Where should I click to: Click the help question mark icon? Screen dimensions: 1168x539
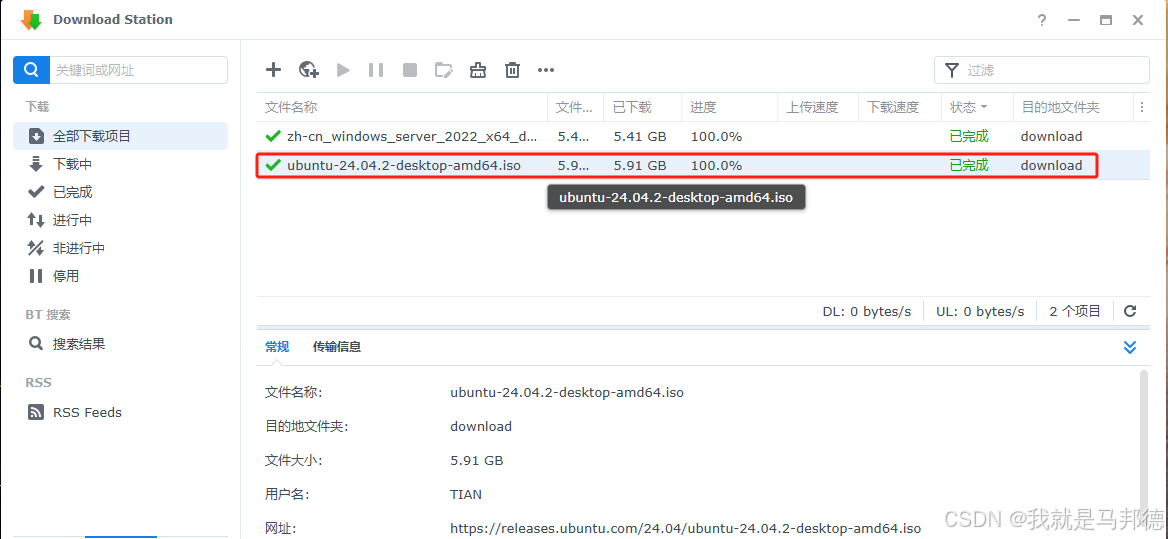(1042, 20)
